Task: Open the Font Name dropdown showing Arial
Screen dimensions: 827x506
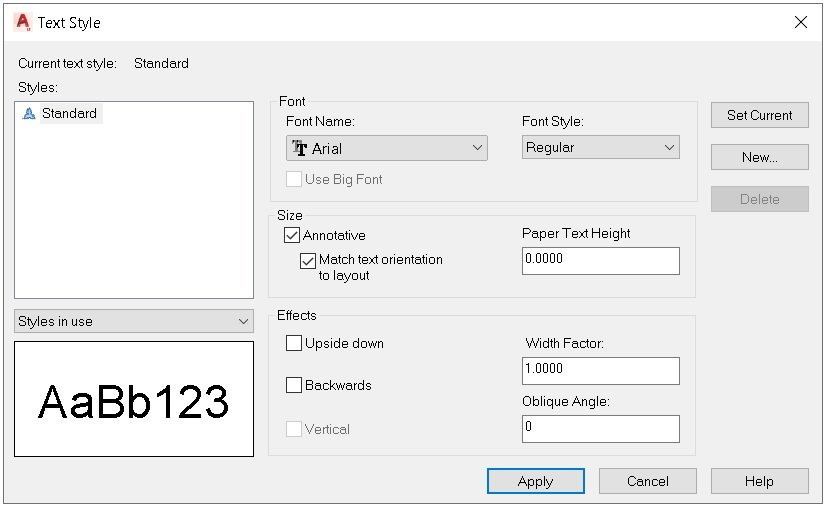Action: click(387, 148)
